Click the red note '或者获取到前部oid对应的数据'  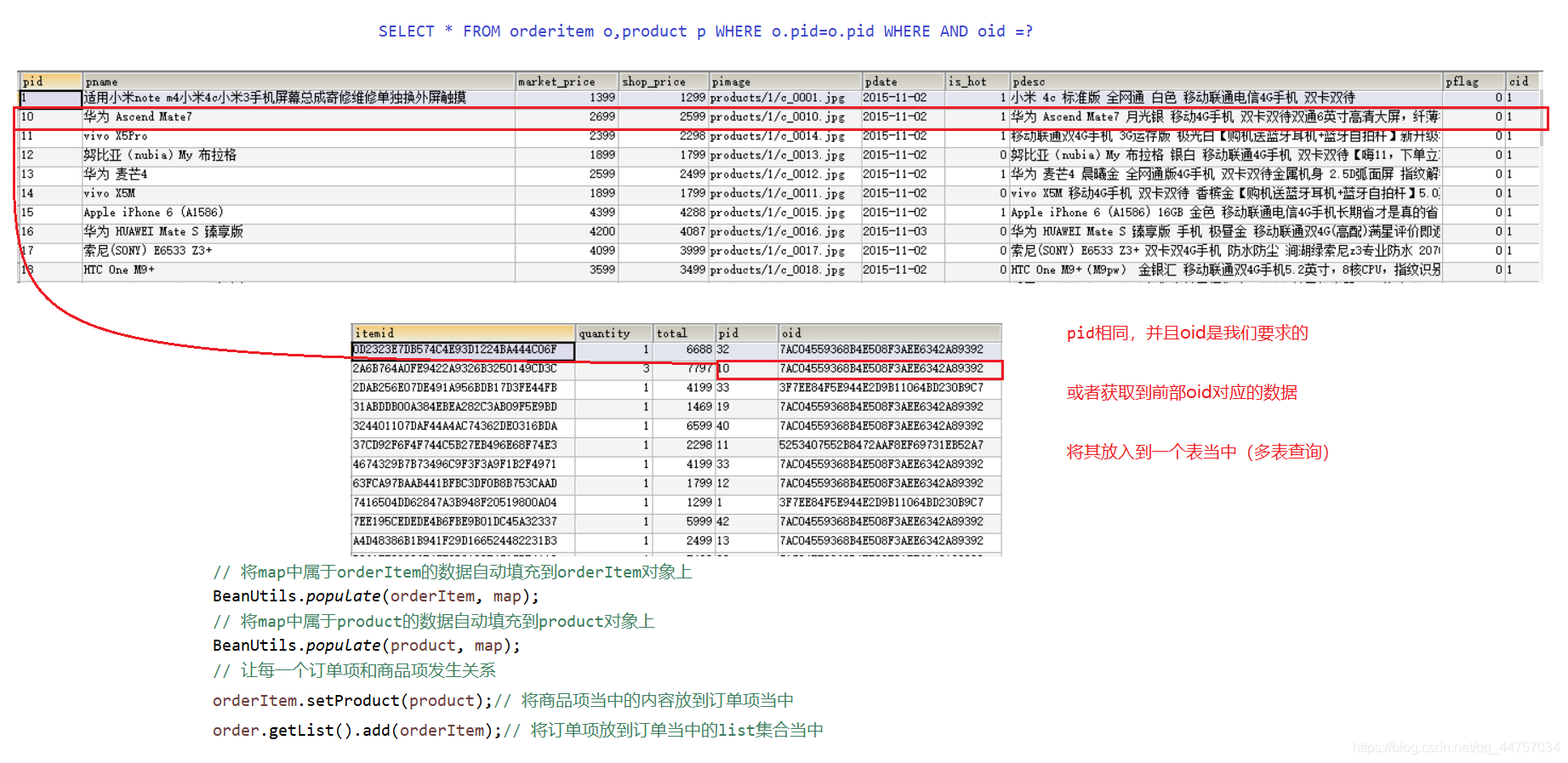click(1182, 393)
